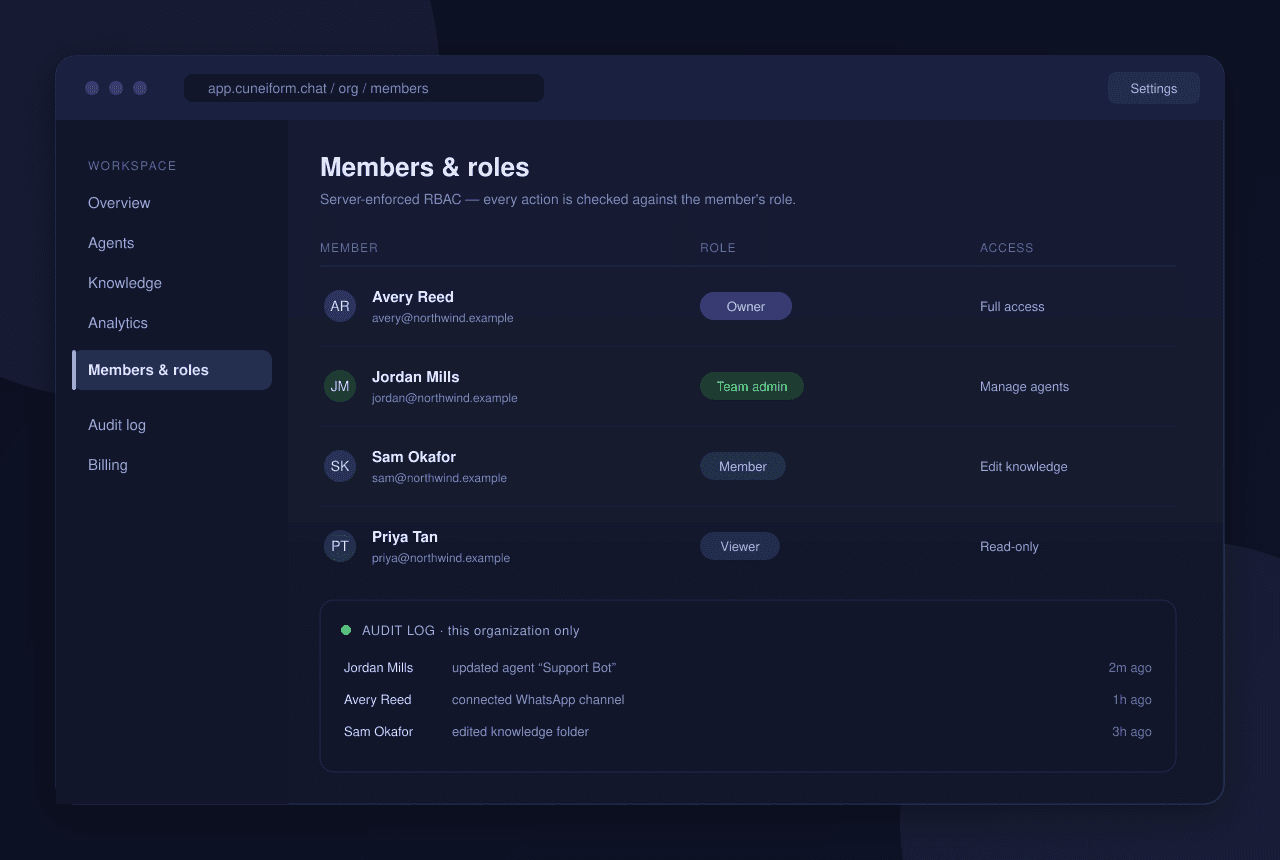The height and width of the screenshot is (860, 1280).
Task: Click the Full access cell
Action: tap(1012, 307)
